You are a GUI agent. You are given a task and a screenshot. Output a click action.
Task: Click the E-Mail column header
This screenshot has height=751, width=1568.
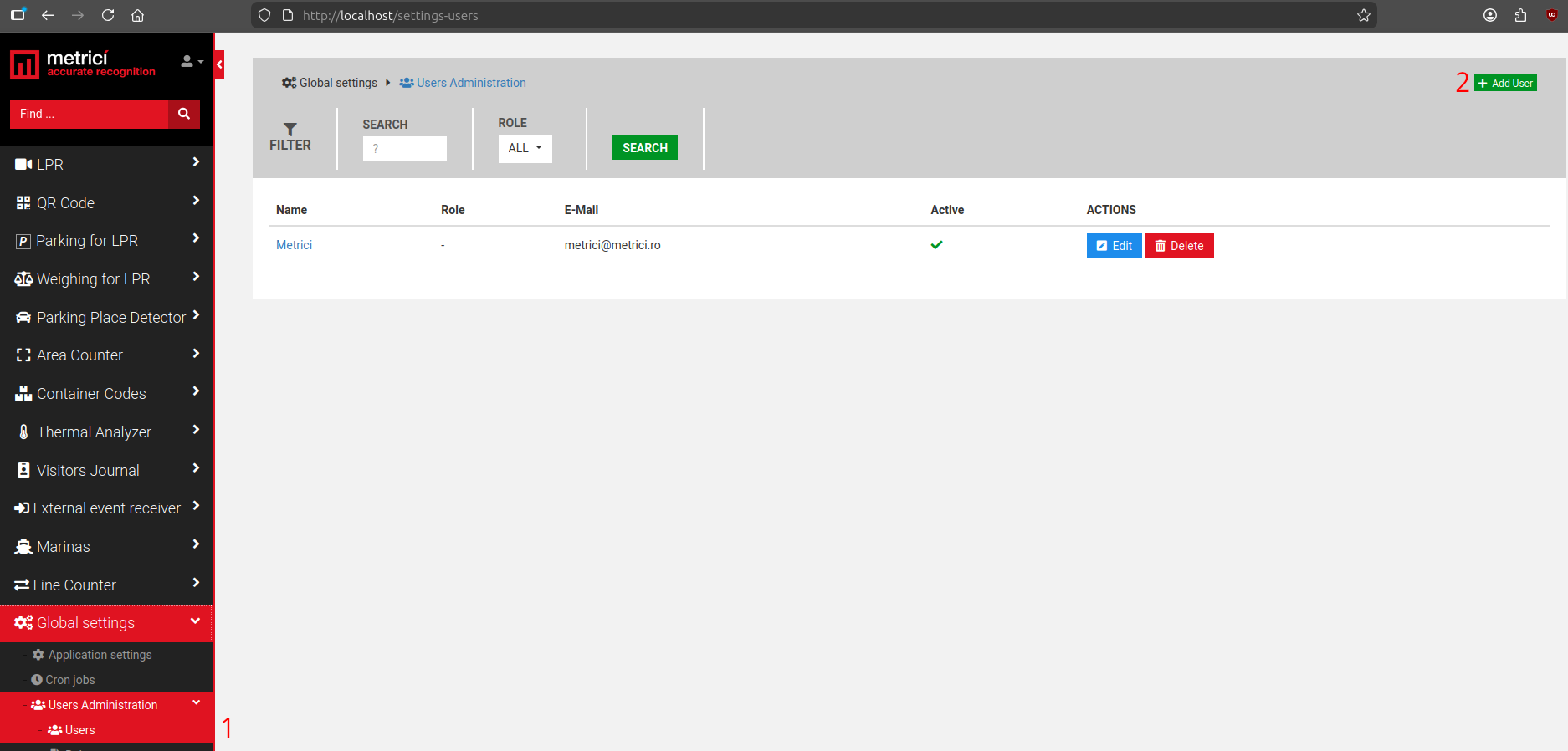point(582,210)
